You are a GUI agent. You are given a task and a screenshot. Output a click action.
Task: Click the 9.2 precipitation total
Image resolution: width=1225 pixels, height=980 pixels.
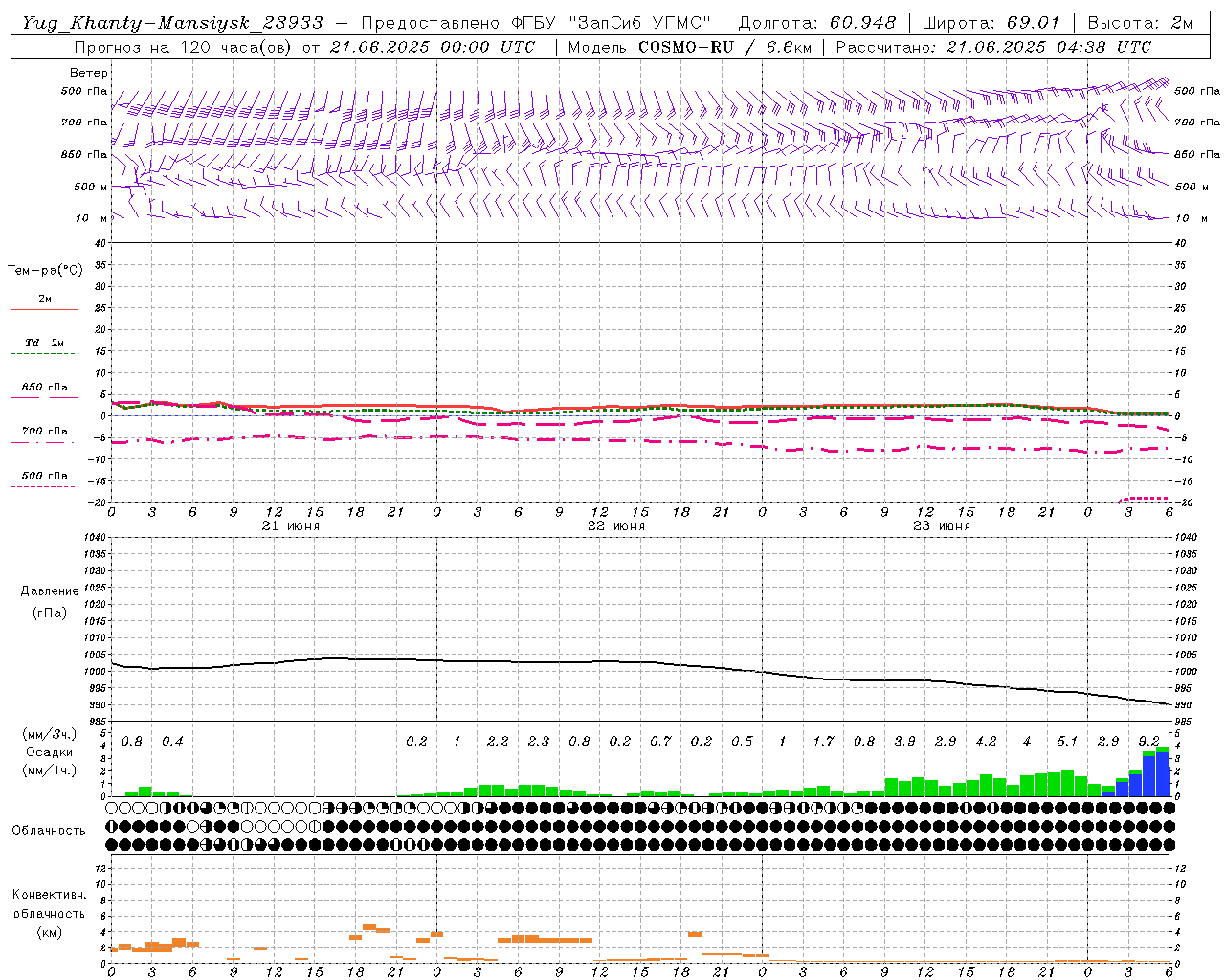click(x=1148, y=742)
